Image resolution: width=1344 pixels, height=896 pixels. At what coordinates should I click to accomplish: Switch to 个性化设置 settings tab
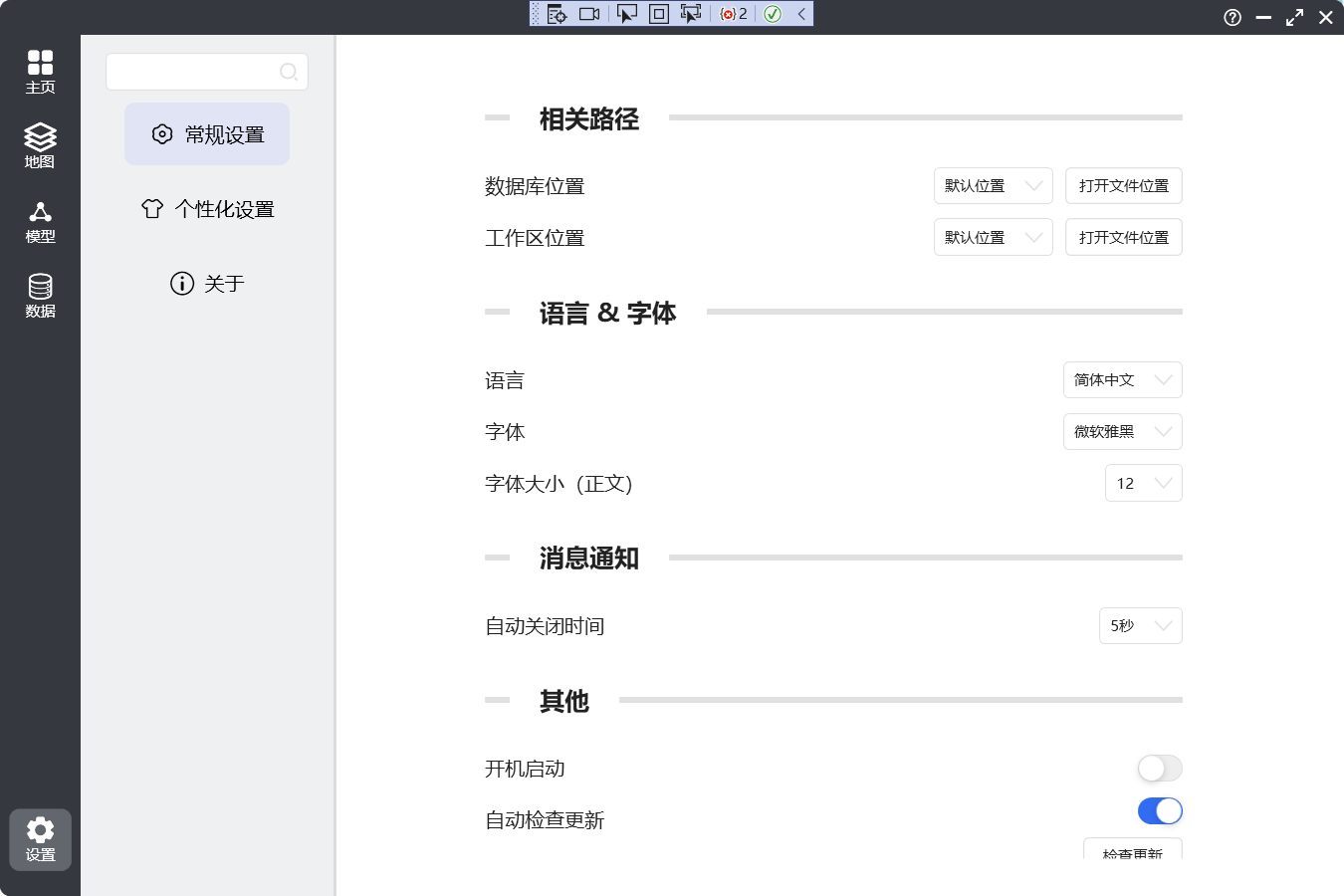[207, 209]
